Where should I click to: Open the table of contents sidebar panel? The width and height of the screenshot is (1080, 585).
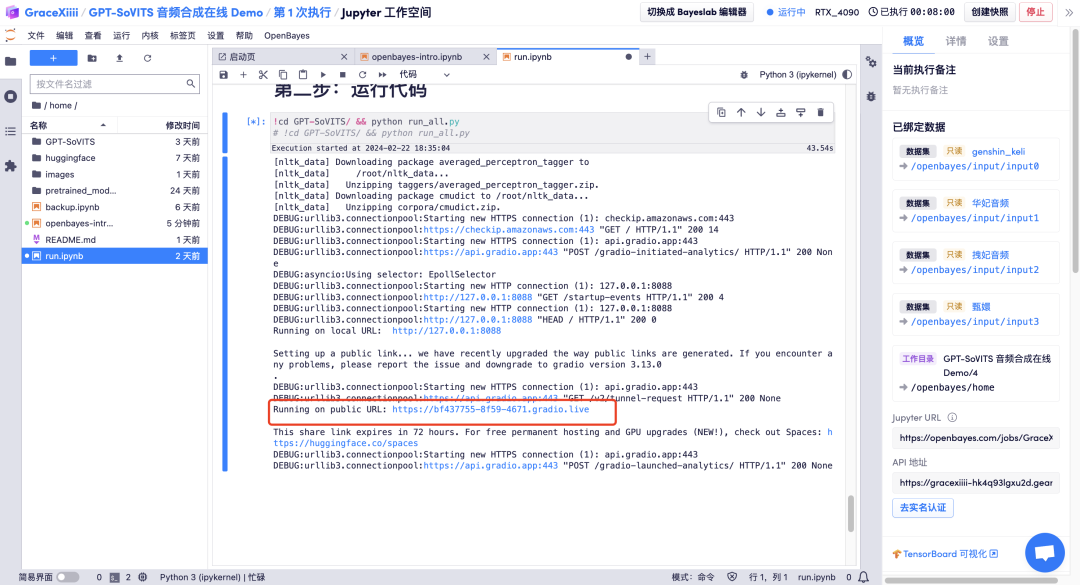[10, 131]
